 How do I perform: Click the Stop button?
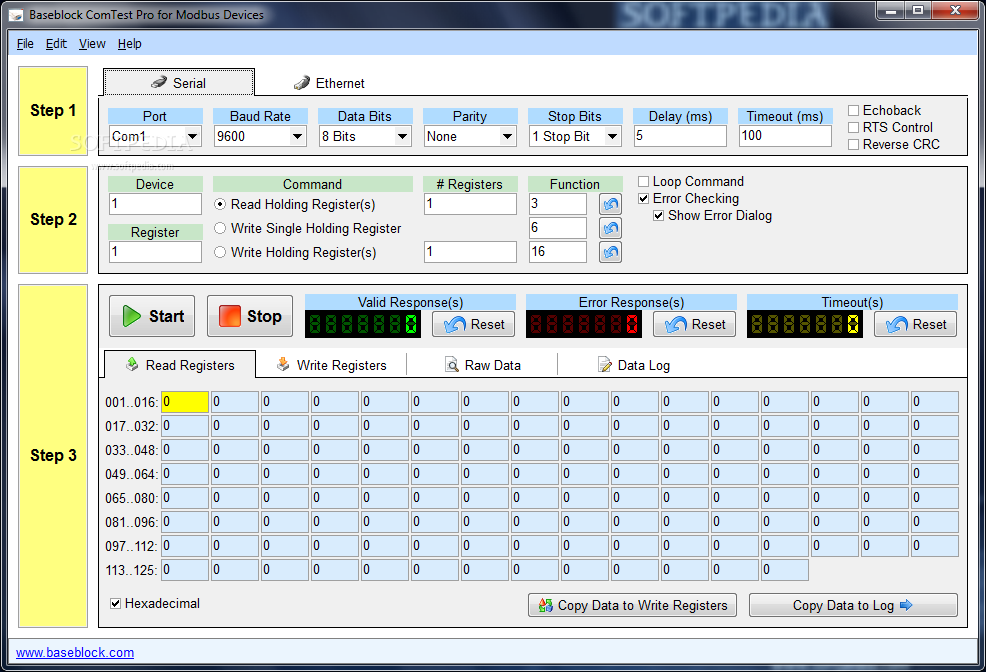[x=250, y=316]
